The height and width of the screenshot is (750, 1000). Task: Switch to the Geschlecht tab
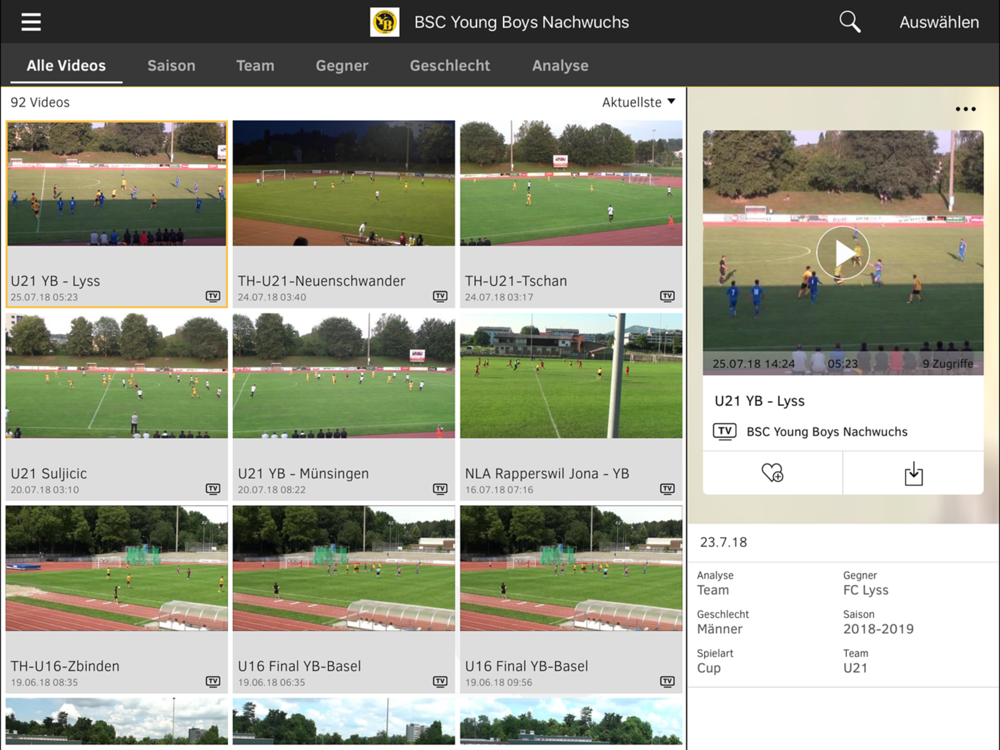(x=450, y=66)
